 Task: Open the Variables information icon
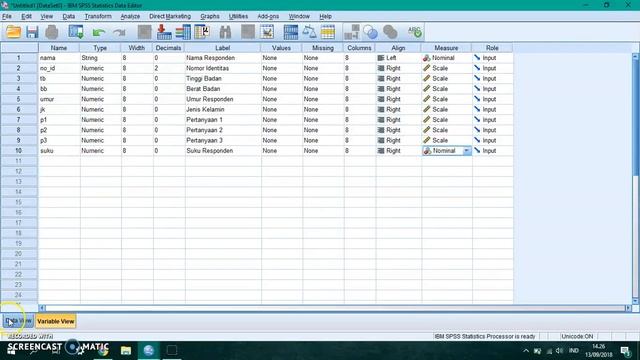(x=183, y=32)
